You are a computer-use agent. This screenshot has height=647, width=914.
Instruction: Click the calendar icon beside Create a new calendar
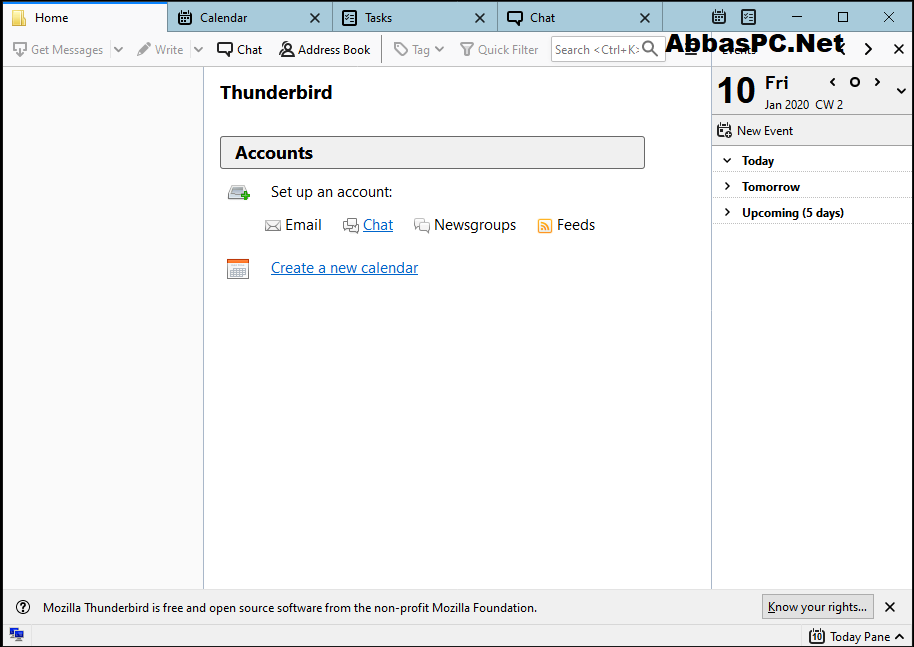pos(238,269)
